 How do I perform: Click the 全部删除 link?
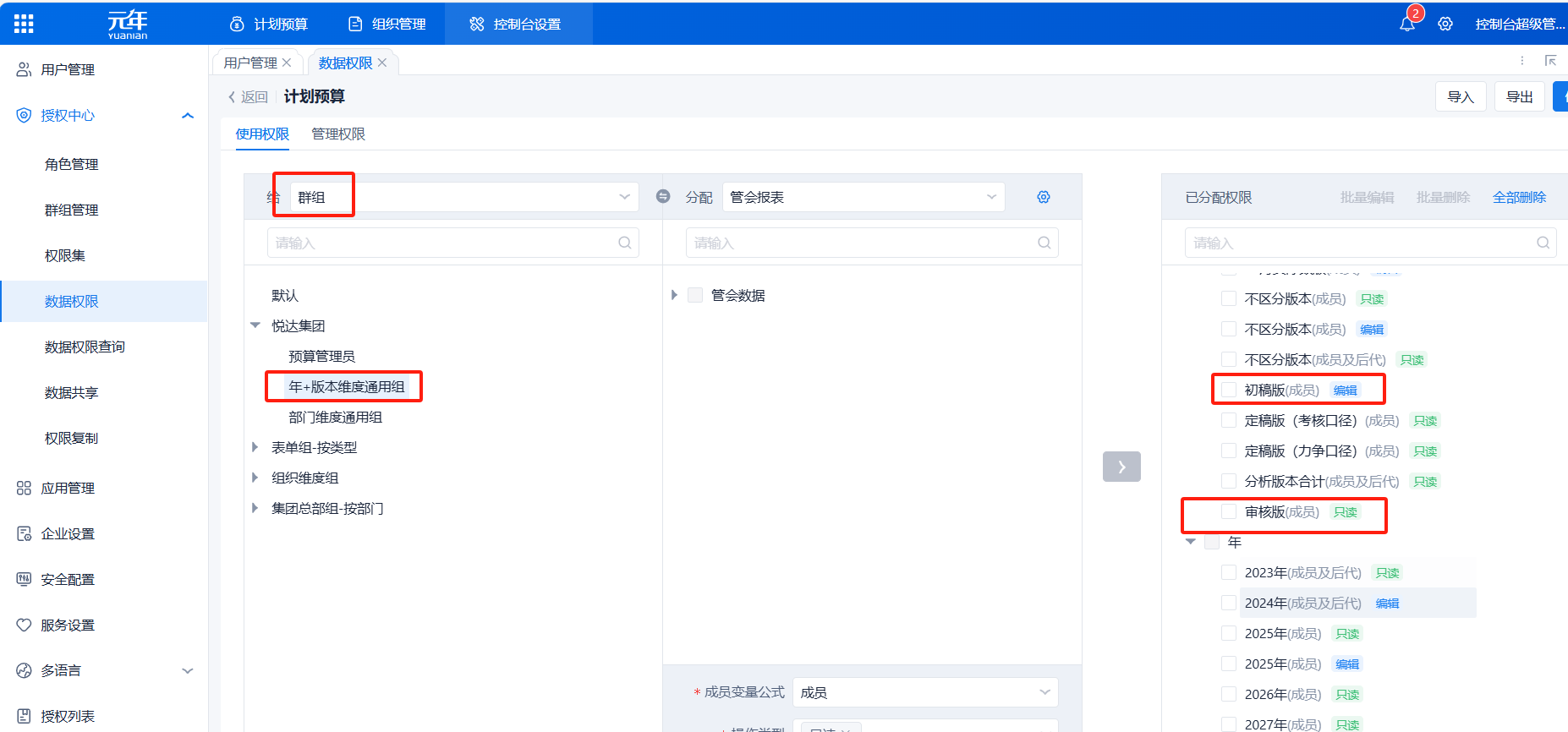point(1519,197)
